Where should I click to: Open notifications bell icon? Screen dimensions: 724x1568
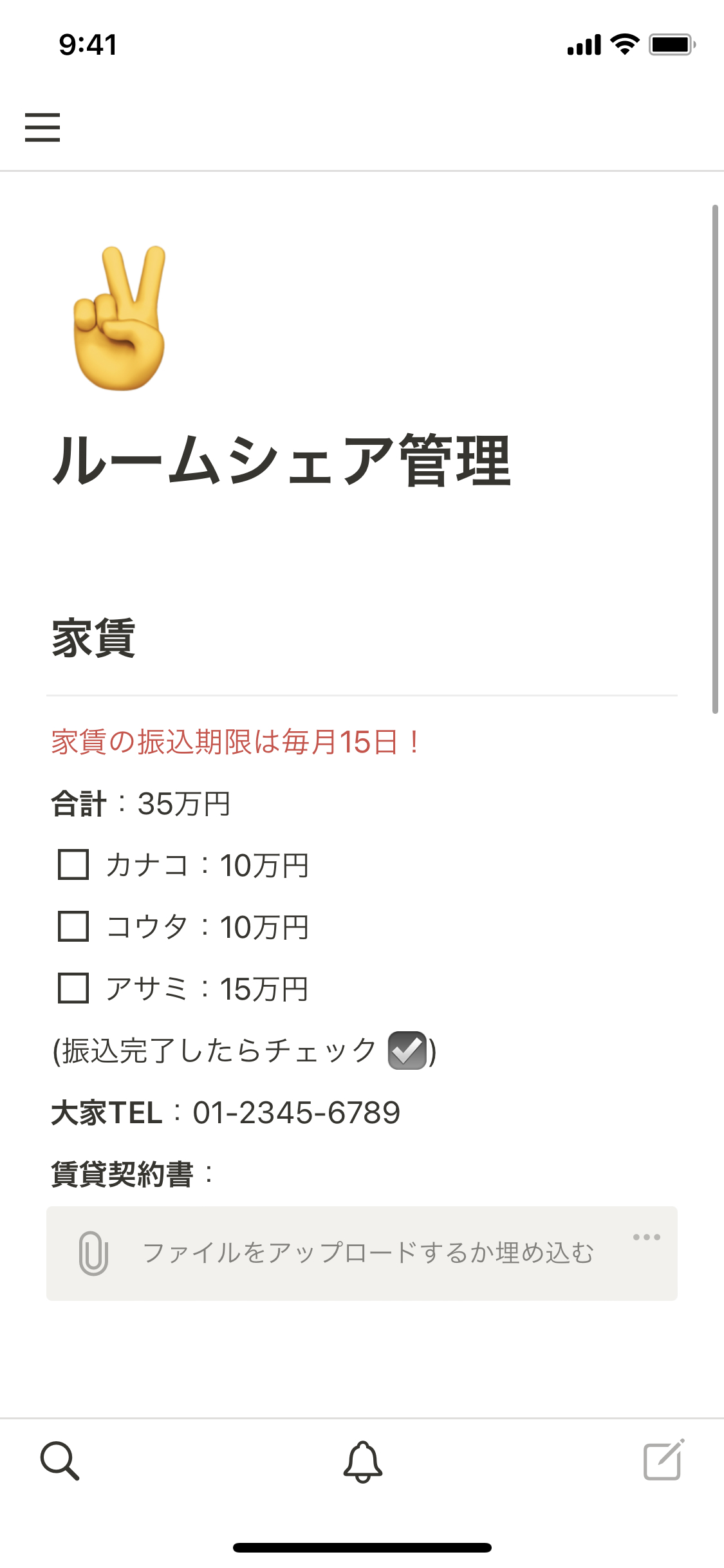pyautogui.click(x=362, y=1461)
